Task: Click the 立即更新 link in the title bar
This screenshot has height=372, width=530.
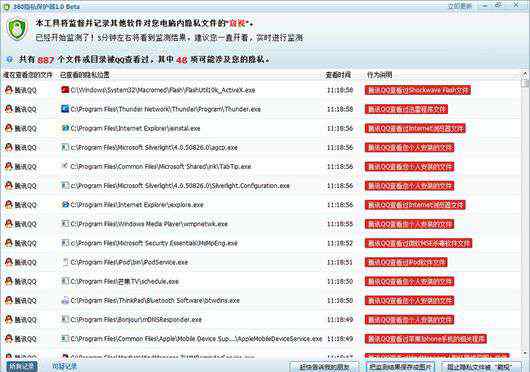Action: (459, 6)
